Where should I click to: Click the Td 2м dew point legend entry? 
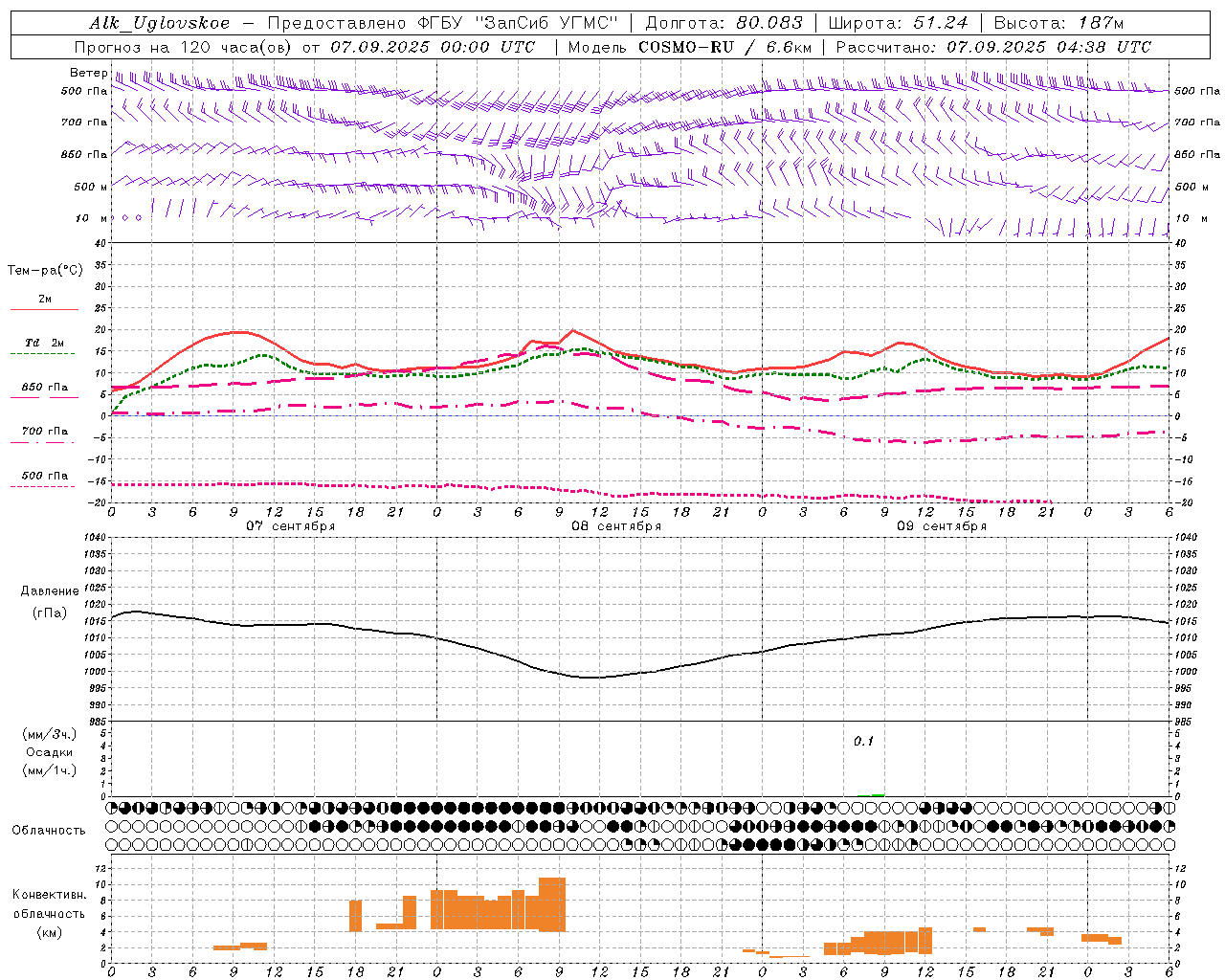44,346
